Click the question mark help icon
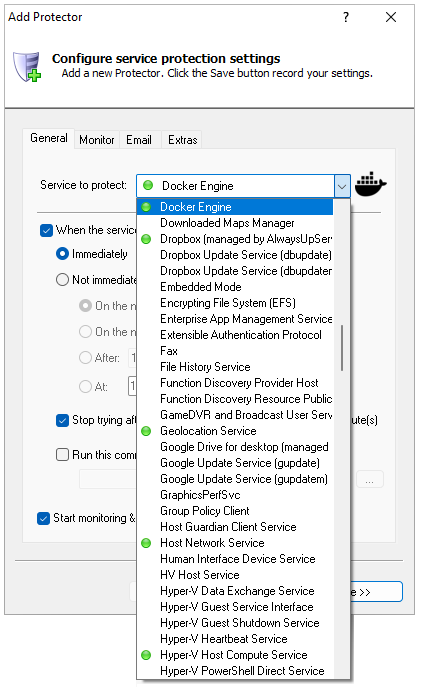The height and width of the screenshot is (687, 421). coord(346,17)
